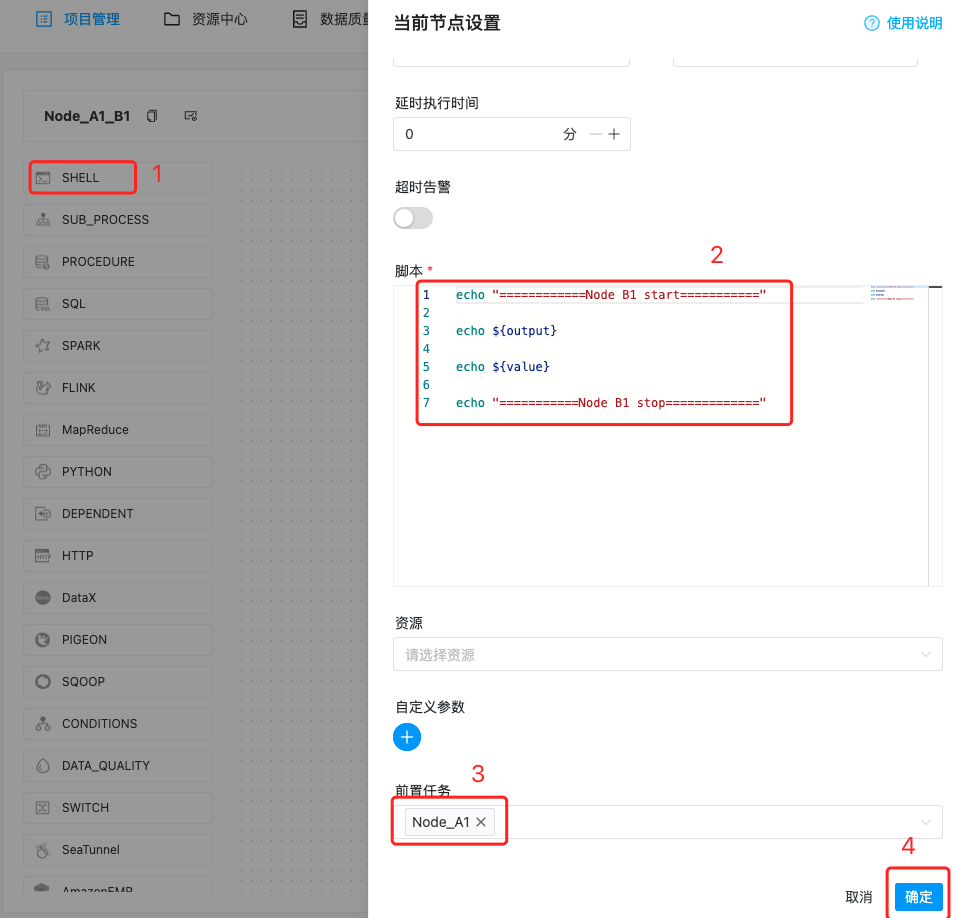This screenshot has height=918, width=967.
Task: Select the SQL task icon
Action: [x=43, y=304]
